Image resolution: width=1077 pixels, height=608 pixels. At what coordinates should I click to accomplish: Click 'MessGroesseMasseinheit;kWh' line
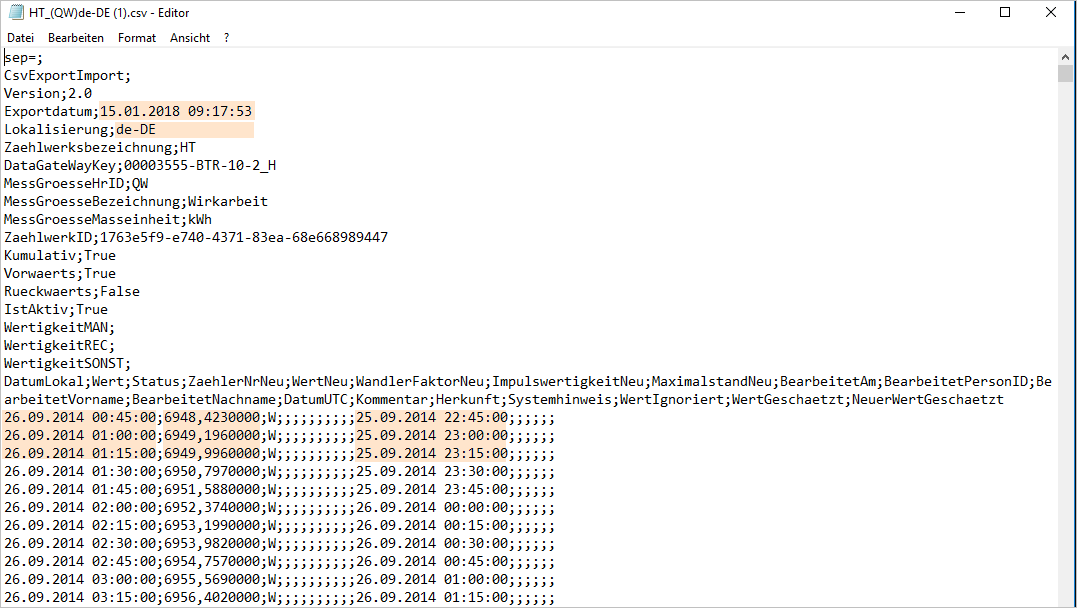point(108,219)
